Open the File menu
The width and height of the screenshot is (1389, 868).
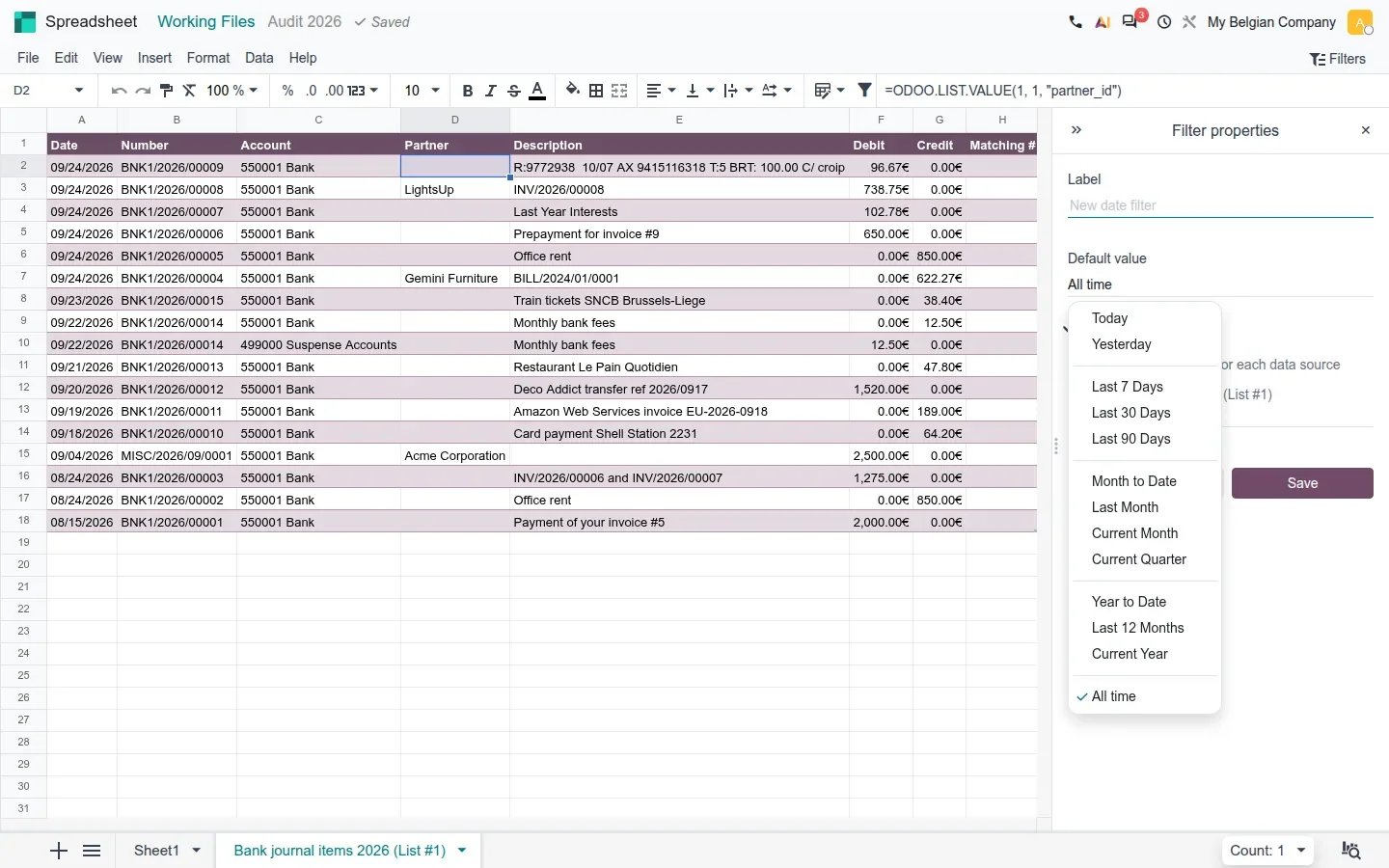coord(28,58)
